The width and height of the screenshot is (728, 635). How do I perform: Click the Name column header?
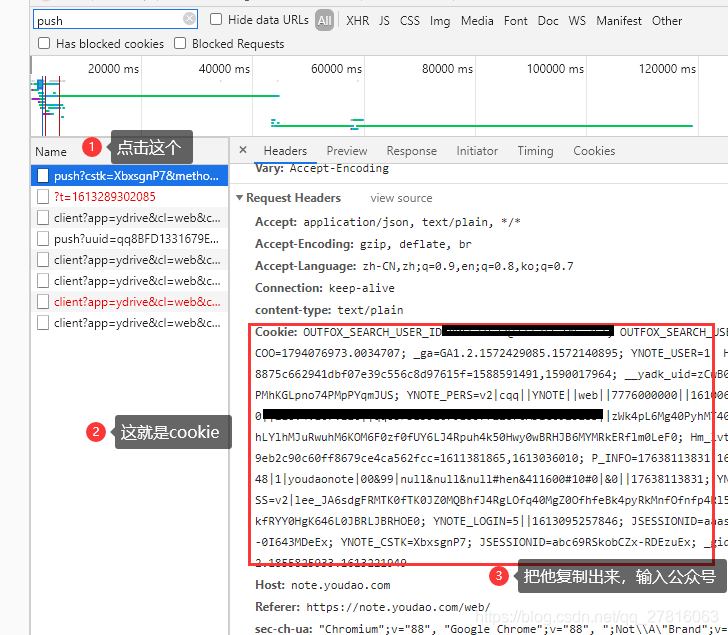pos(51,152)
